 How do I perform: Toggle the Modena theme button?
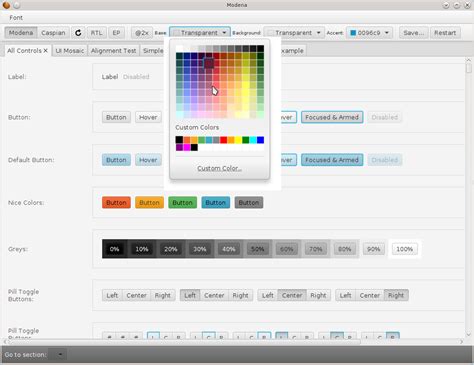[21, 33]
